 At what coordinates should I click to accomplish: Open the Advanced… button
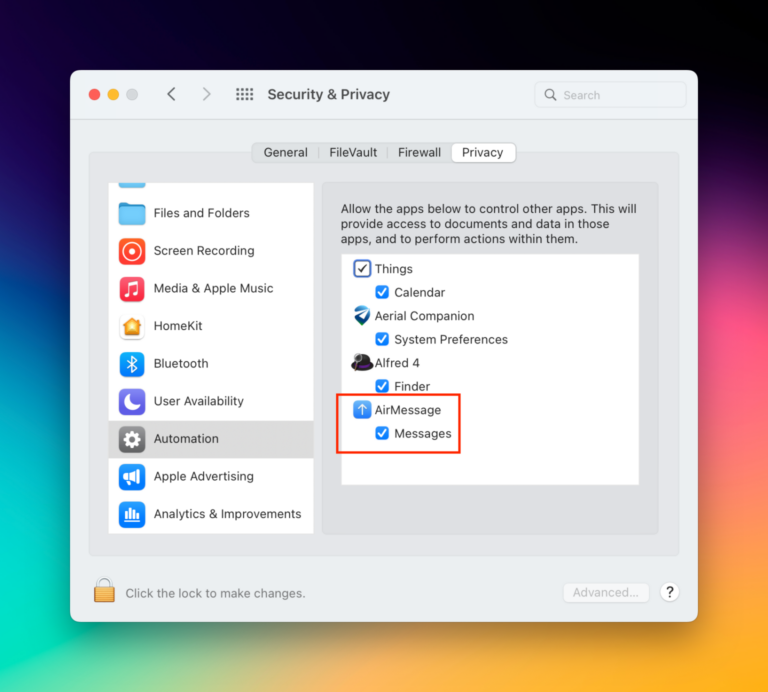tap(606, 593)
